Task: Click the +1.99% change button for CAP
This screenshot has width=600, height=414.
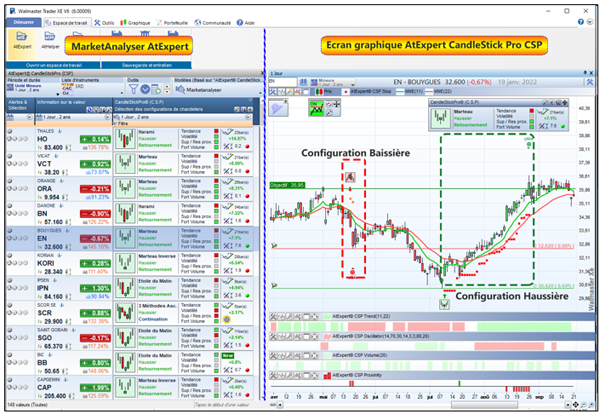Action: (95, 388)
